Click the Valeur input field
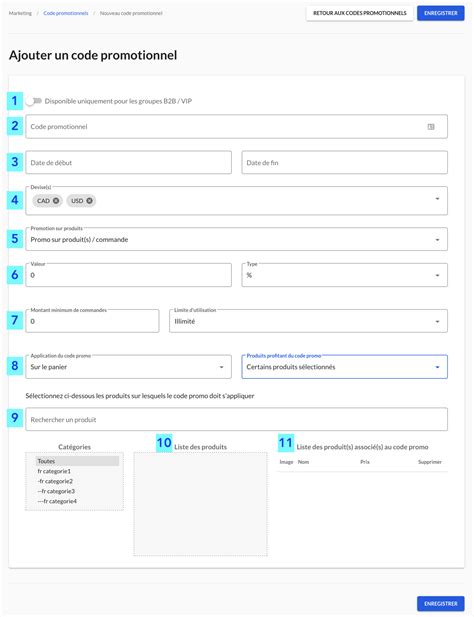The width and height of the screenshot is (474, 617). pos(128,275)
